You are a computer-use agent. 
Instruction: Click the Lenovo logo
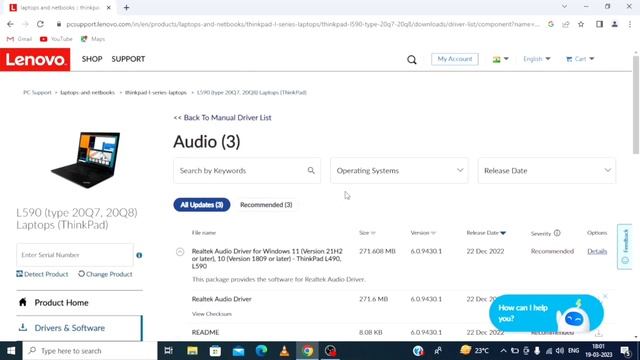35,60
